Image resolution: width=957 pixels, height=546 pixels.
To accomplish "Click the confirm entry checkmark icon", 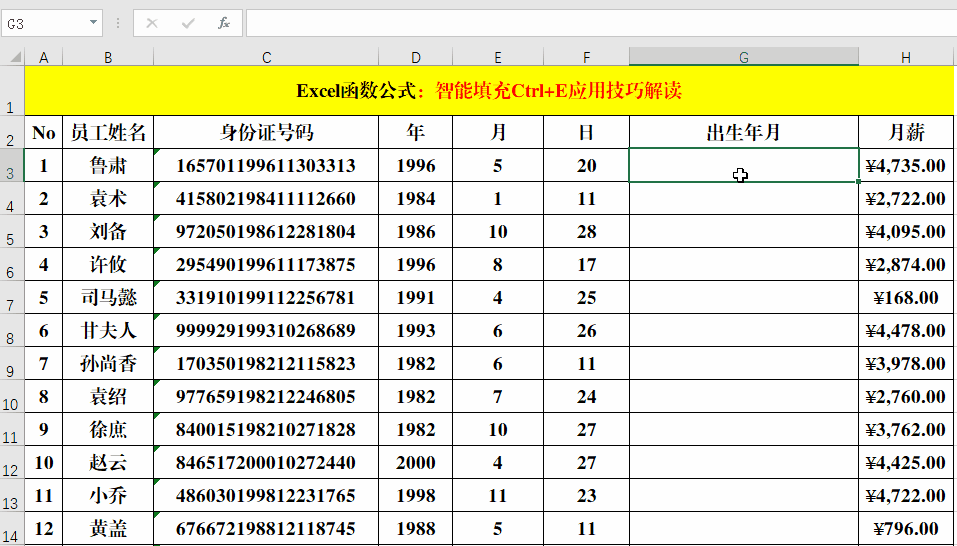I will tap(188, 24).
